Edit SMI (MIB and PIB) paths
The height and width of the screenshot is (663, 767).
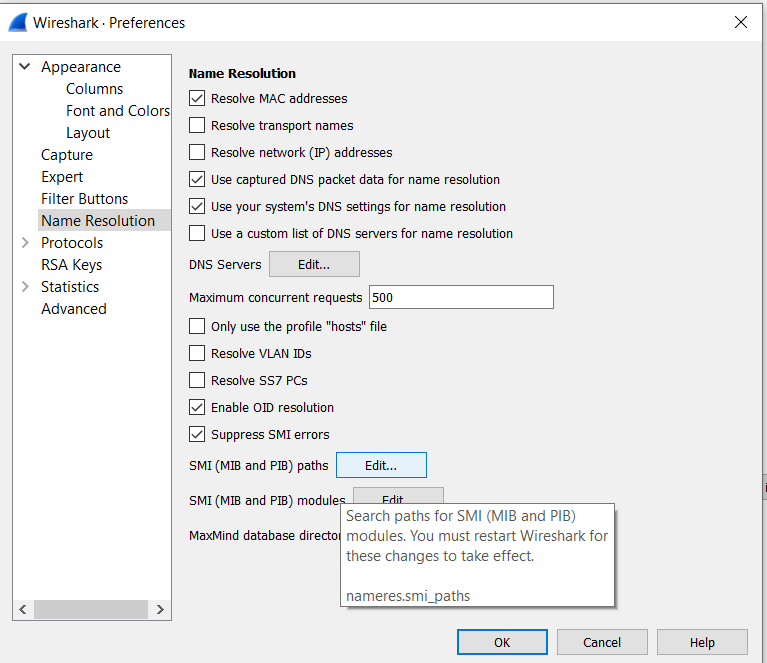(x=381, y=465)
